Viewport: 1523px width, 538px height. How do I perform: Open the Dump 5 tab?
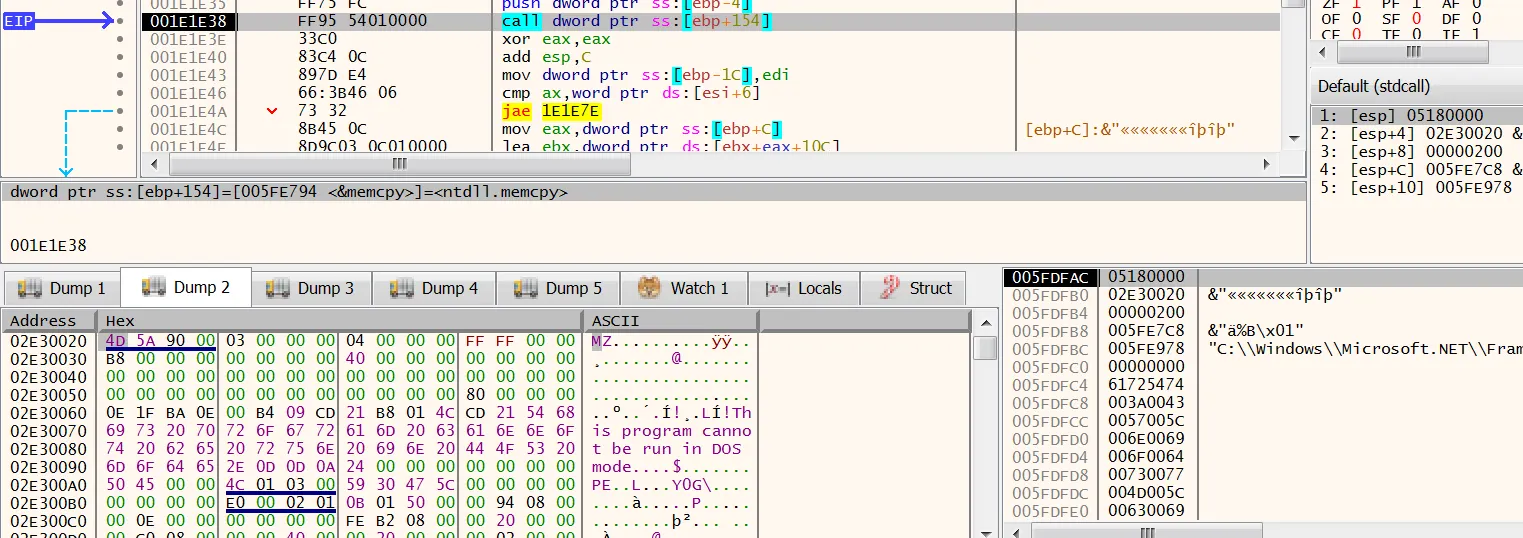(x=558, y=288)
